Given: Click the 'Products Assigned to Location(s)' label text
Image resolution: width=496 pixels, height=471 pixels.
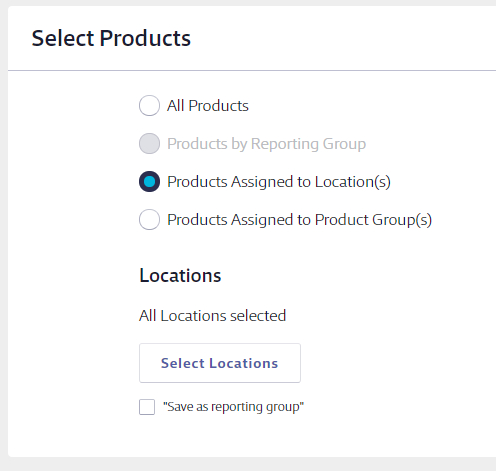Looking at the screenshot, I should coord(279,182).
